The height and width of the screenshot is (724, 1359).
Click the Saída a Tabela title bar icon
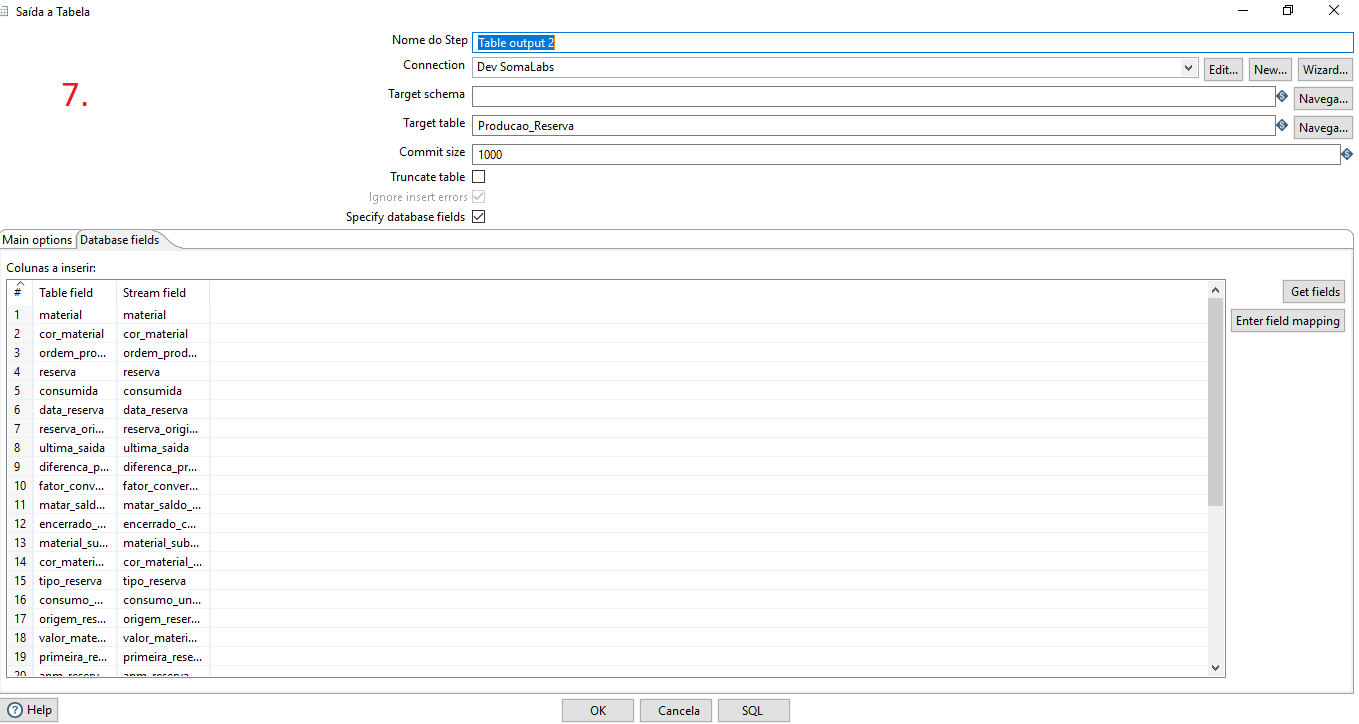(x=9, y=11)
